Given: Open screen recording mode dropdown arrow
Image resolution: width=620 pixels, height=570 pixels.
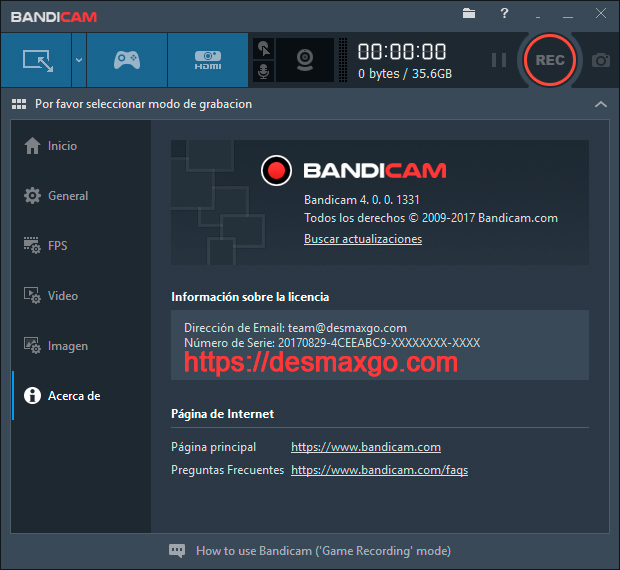Looking at the screenshot, I should point(79,60).
